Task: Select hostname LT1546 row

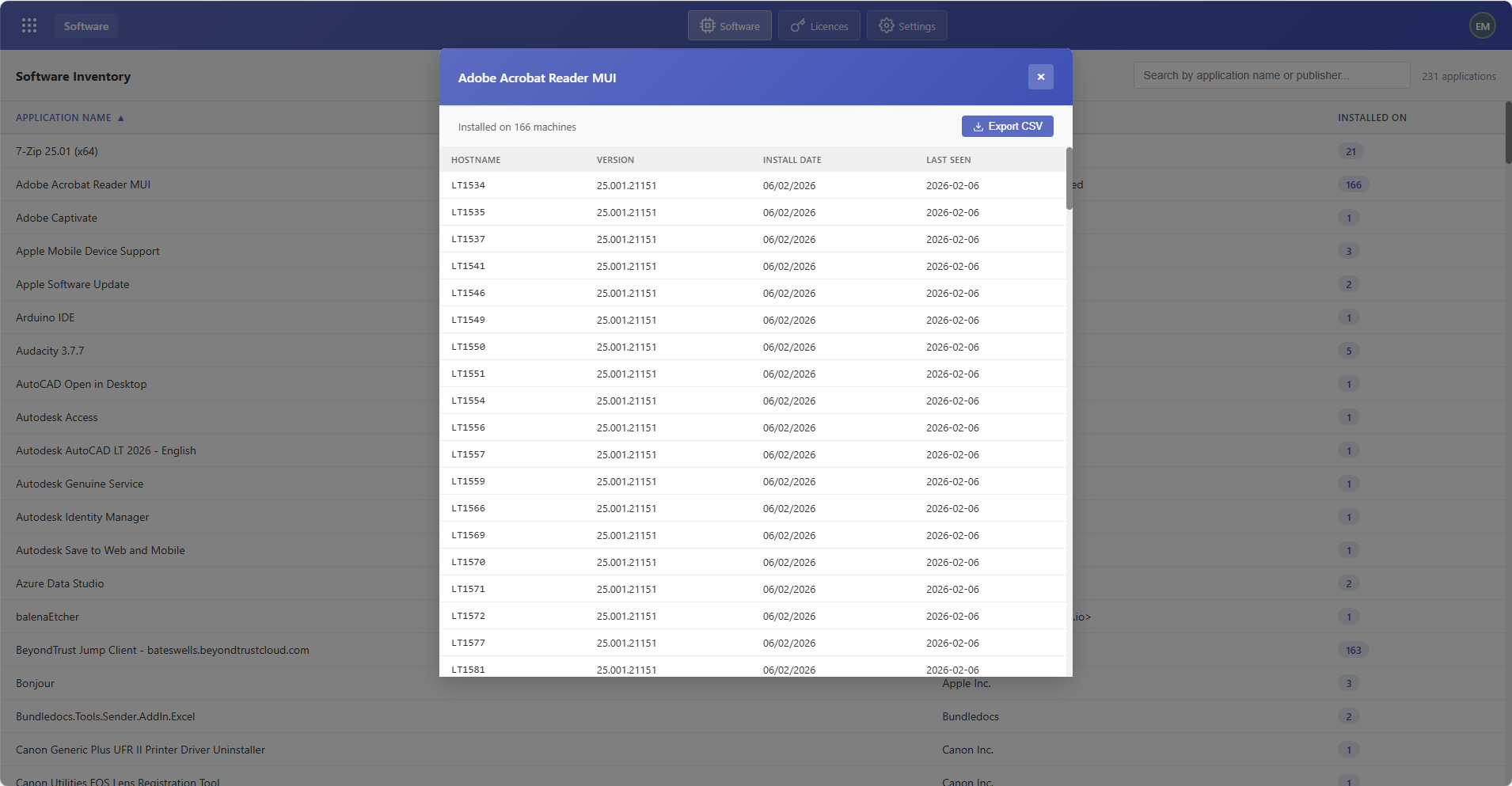Action: click(x=752, y=293)
